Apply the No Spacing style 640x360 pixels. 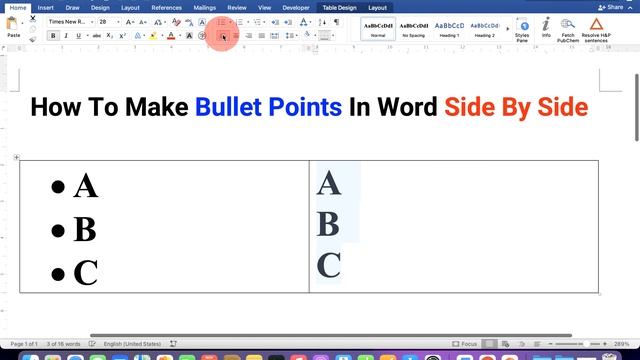[413, 29]
